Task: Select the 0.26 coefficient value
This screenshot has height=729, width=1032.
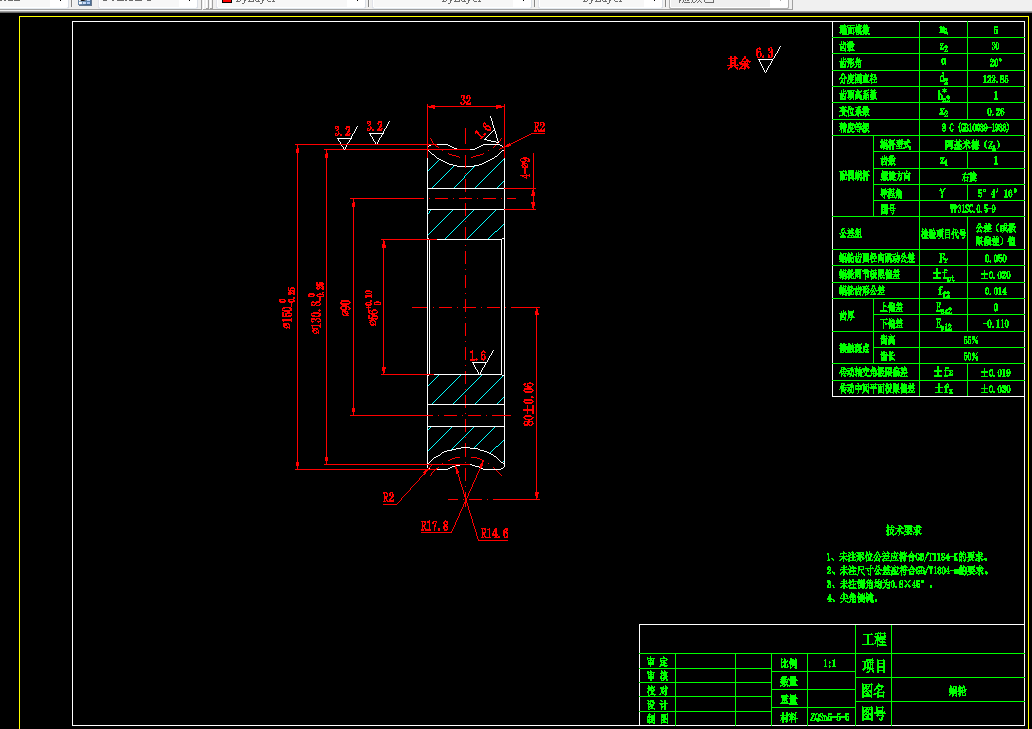Action: point(995,112)
